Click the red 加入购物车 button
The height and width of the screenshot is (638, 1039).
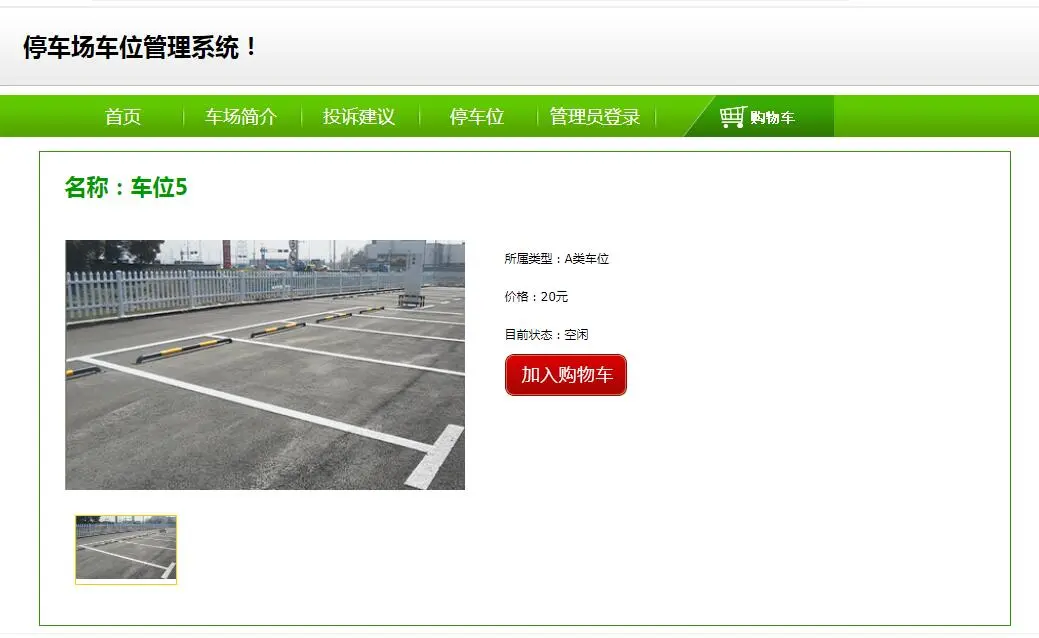coord(566,375)
